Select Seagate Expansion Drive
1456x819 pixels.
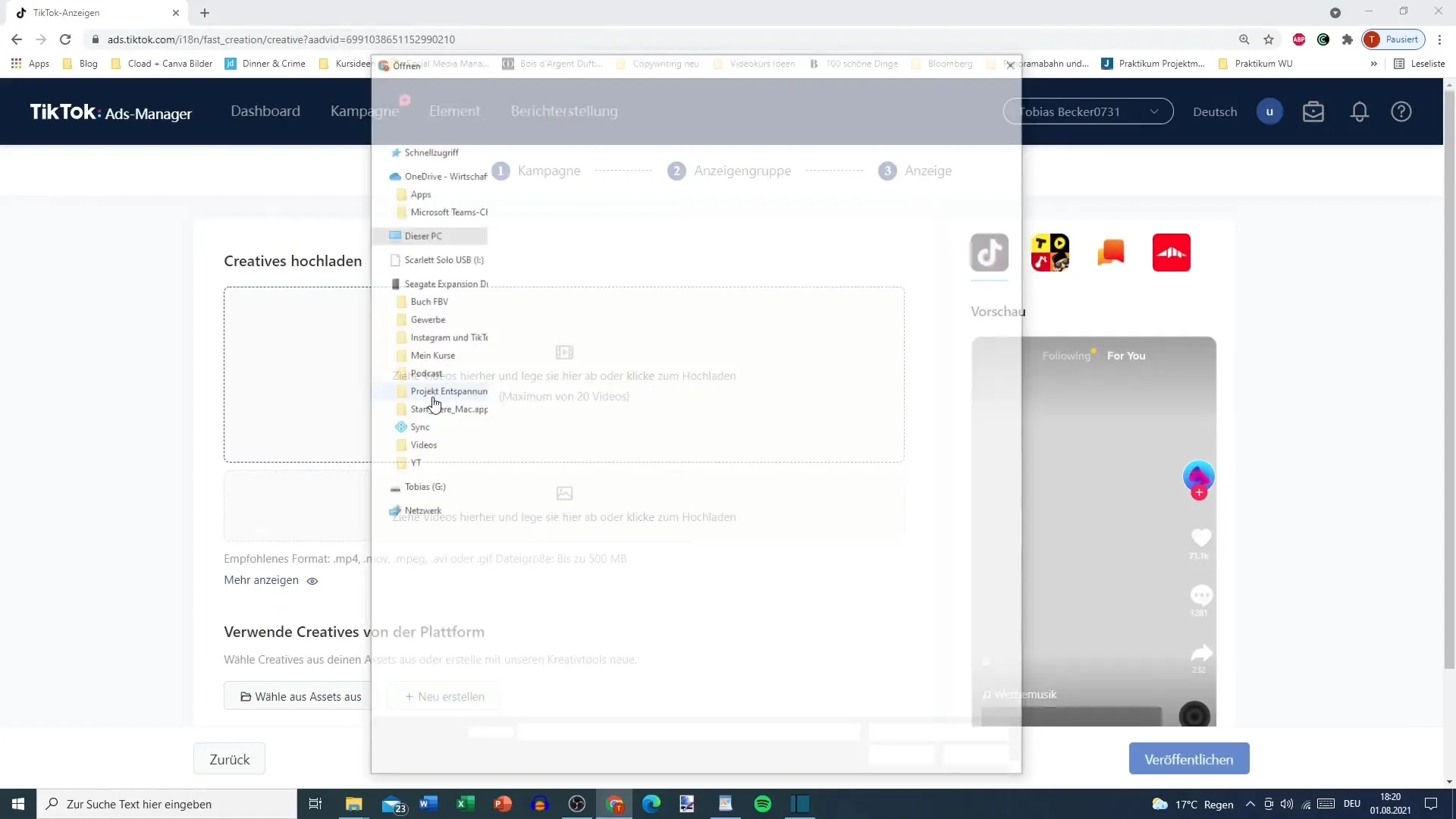tap(439, 284)
